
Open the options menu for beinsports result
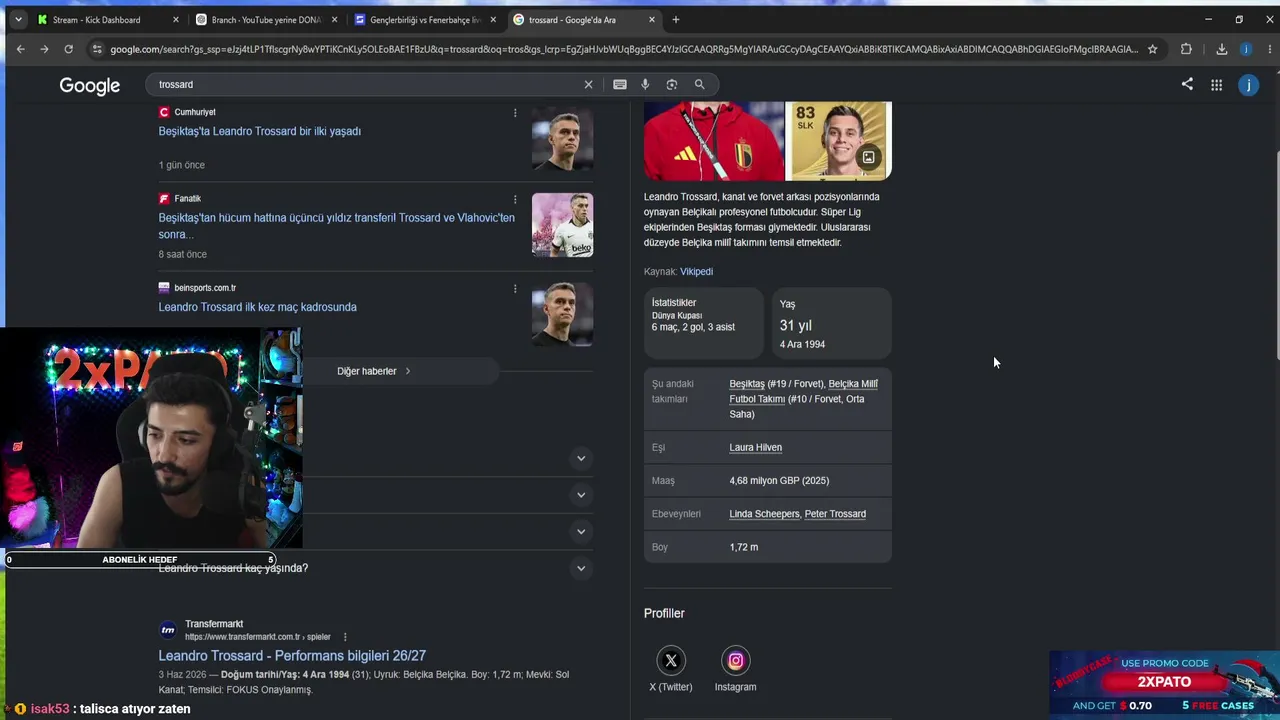(x=515, y=289)
